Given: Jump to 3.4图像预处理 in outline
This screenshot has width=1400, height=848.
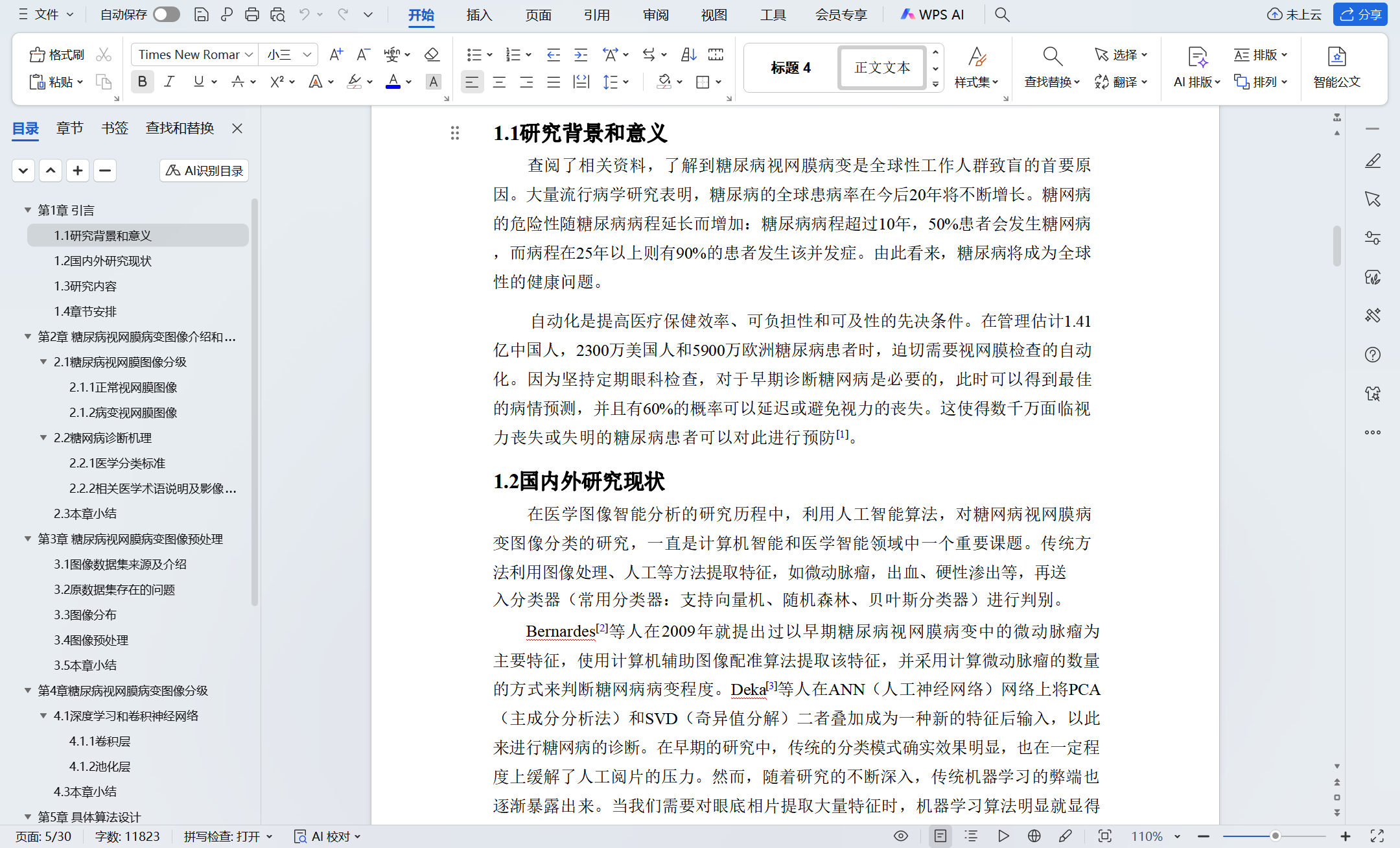Looking at the screenshot, I should pyautogui.click(x=91, y=640).
